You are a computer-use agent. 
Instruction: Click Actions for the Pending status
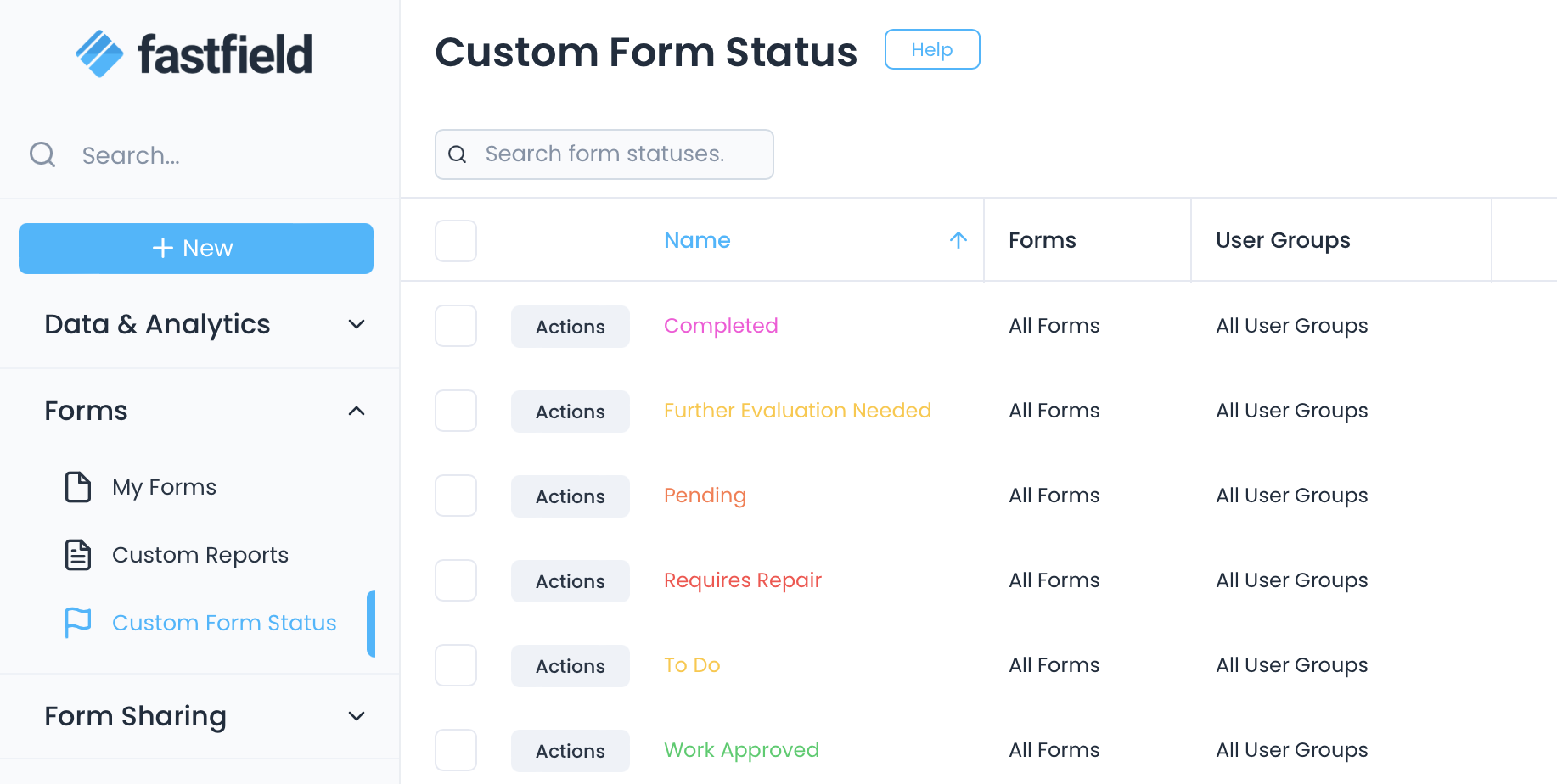[570, 496]
